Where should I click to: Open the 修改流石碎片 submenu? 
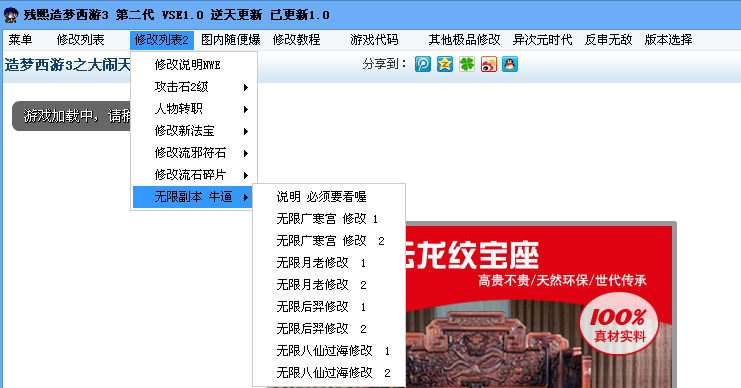[194, 175]
